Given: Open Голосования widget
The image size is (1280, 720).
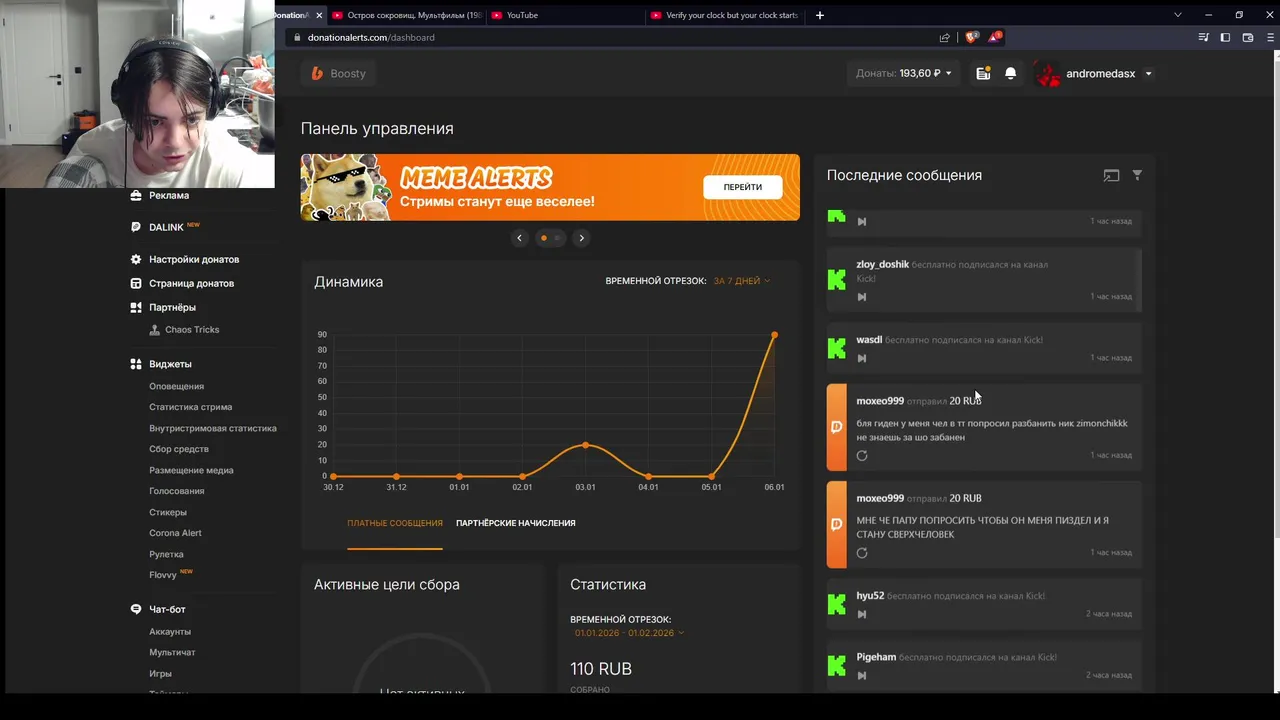Looking at the screenshot, I should click(x=176, y=491).
